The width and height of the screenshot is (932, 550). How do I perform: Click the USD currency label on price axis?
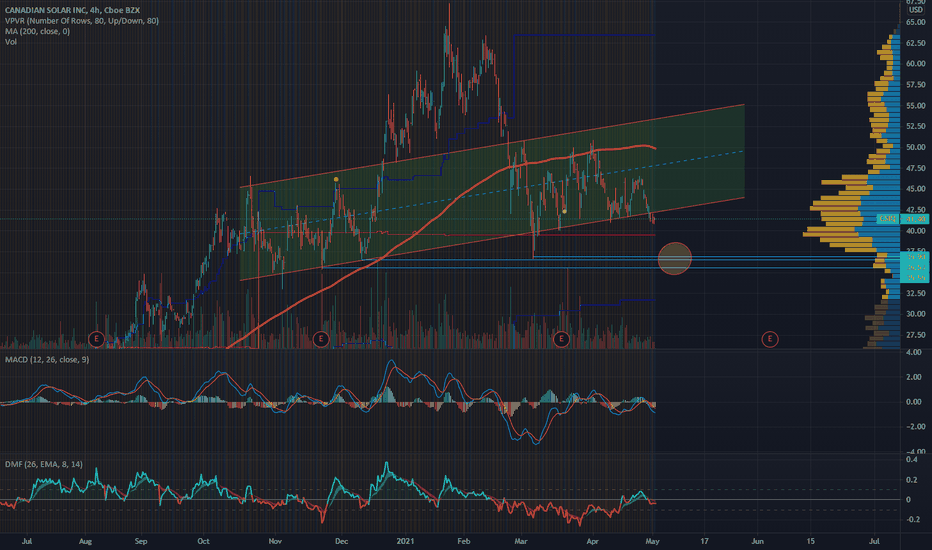[x=915, y=10]
